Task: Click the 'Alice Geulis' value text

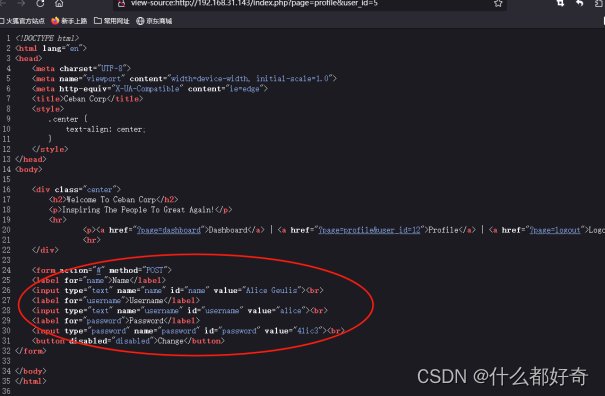Action: pos(272,290)
